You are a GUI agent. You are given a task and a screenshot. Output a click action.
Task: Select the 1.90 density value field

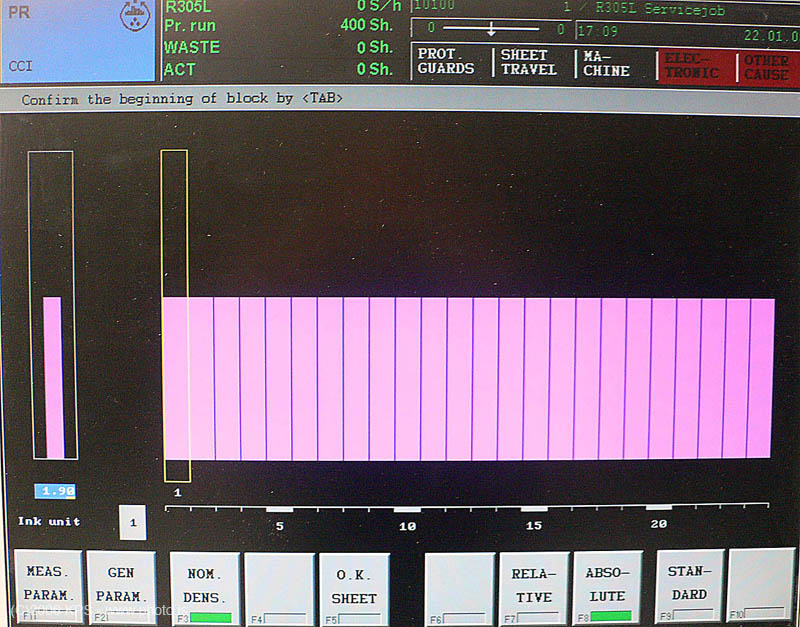tap(55, 491)
